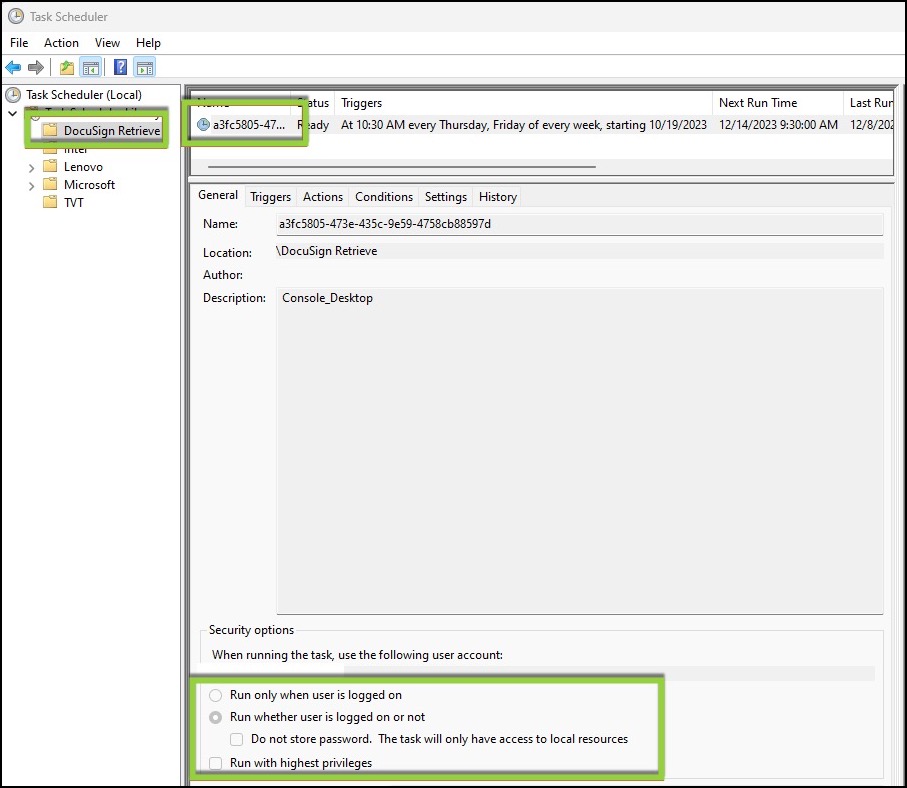The height and width of the screenshot is (788, 907).
Task: Expand the Microsoft folder
Action: coord(31,184)
